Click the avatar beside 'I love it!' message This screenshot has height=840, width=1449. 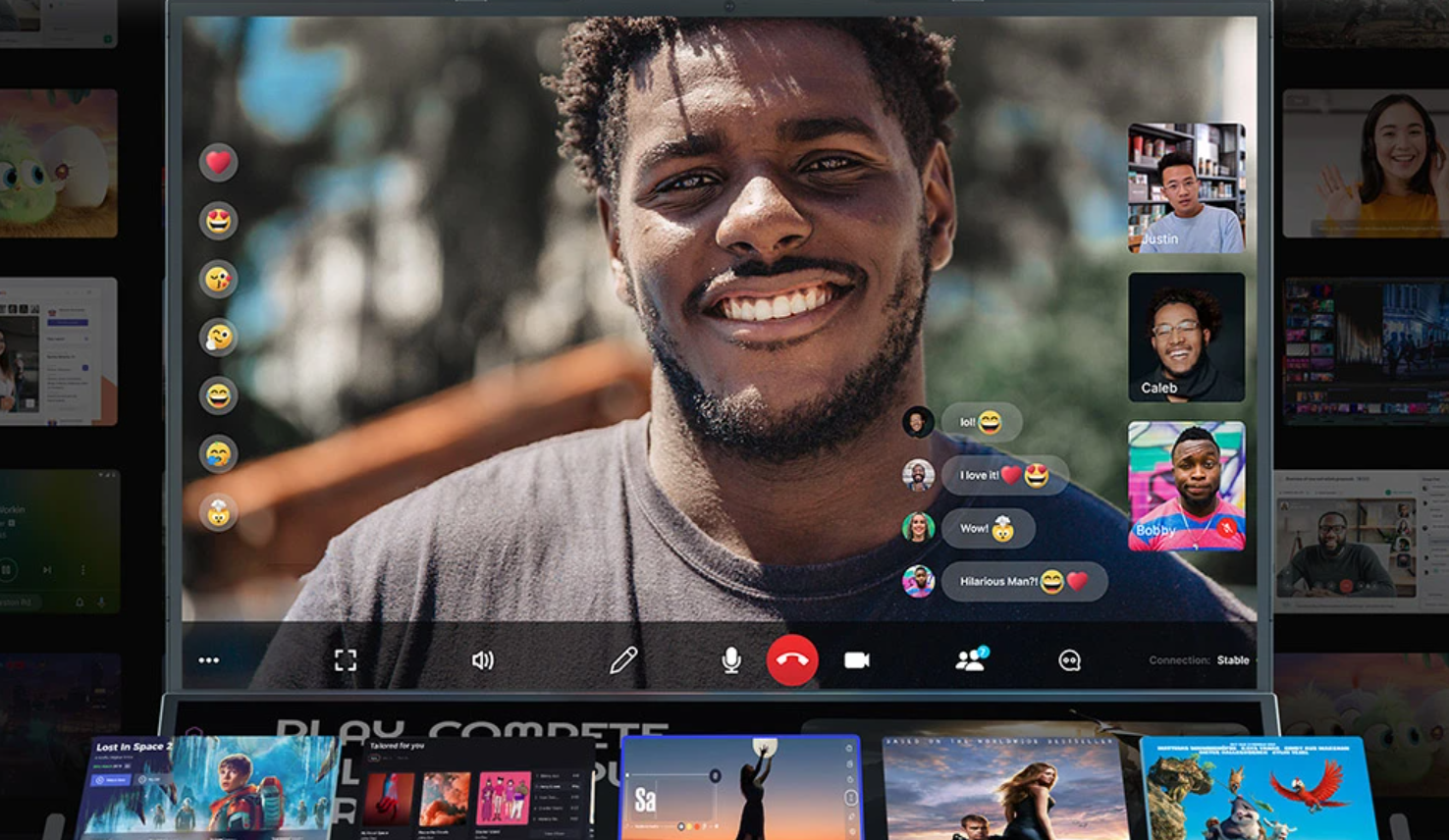[918, 475]
